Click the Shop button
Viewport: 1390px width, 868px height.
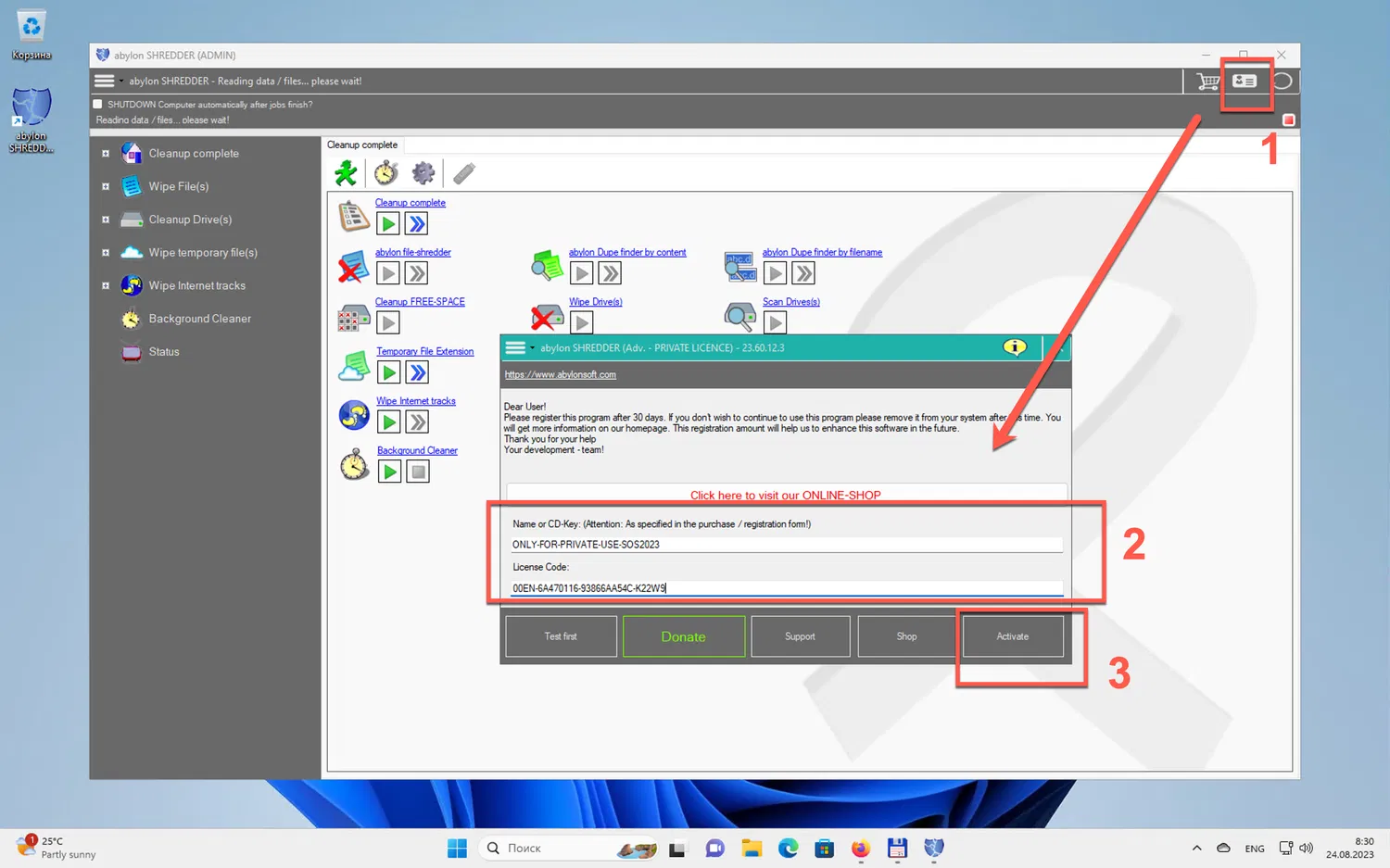[907, 636]
